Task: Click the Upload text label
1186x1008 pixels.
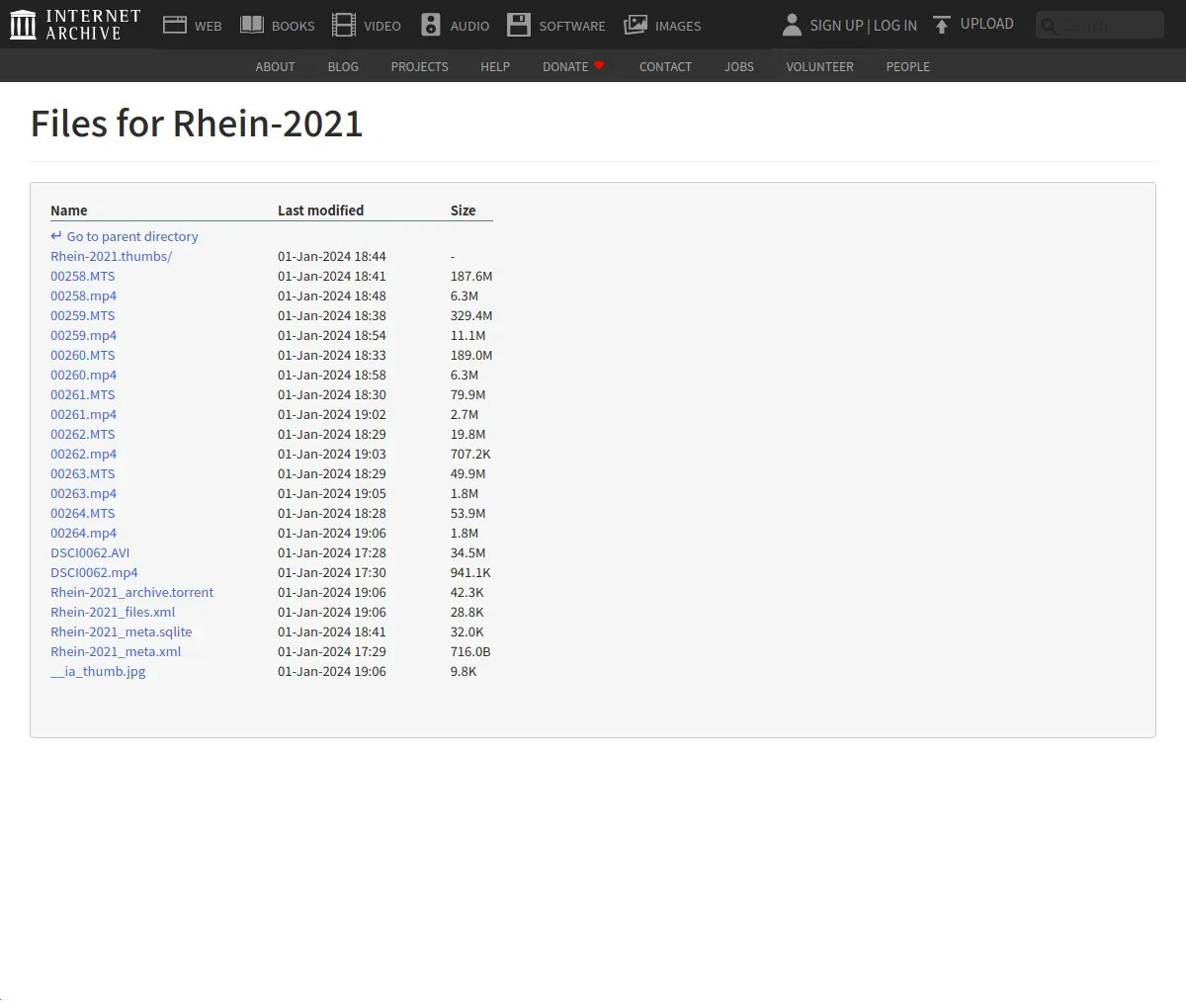Action: click(x=986, y=24)
